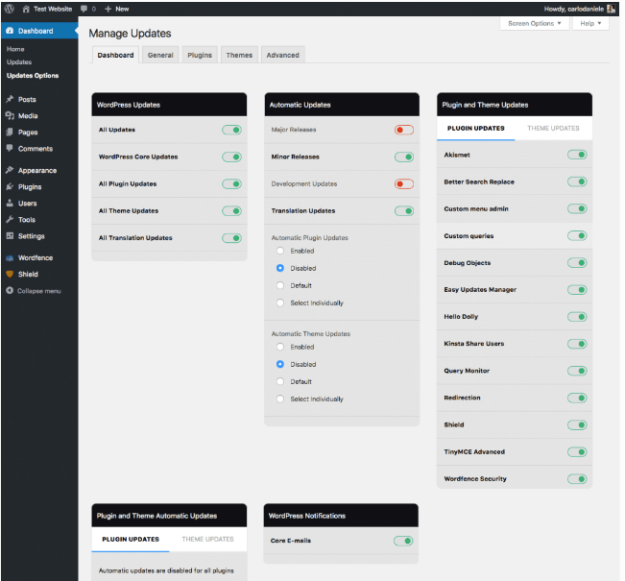Toggle Kinsta Share Users update switch
The image size is (625, 581).
(577, 344)
